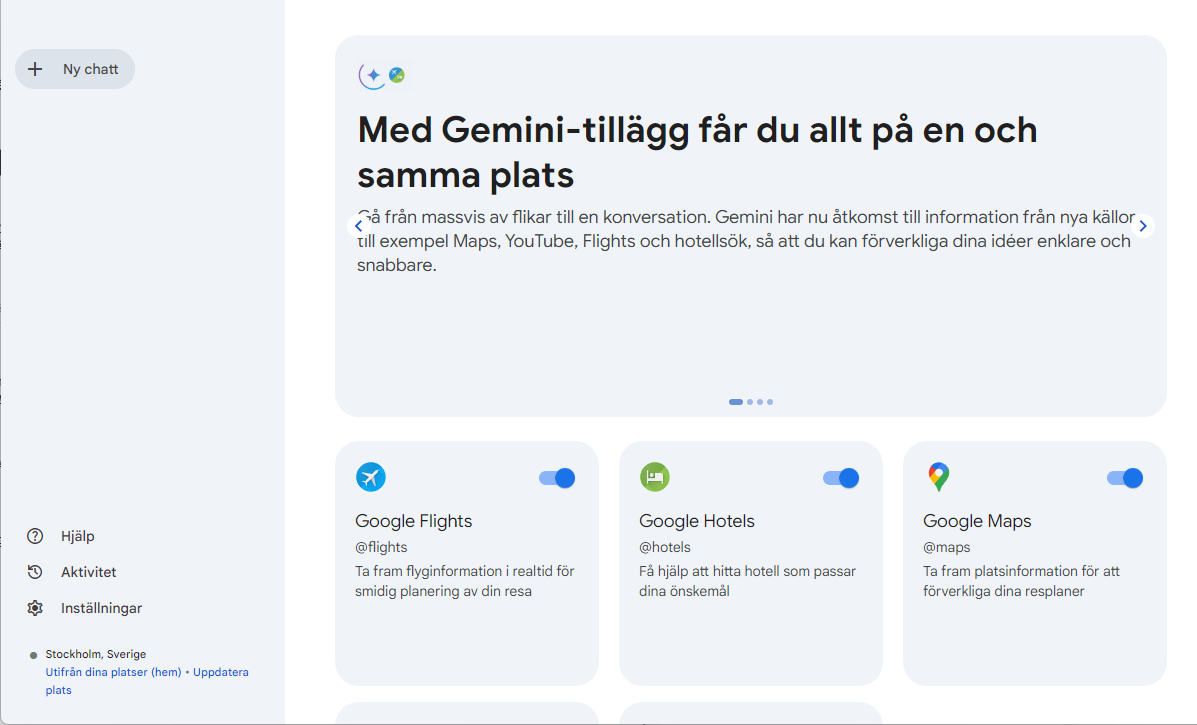Click the Aktivitet history clock icon

(35, 572)
